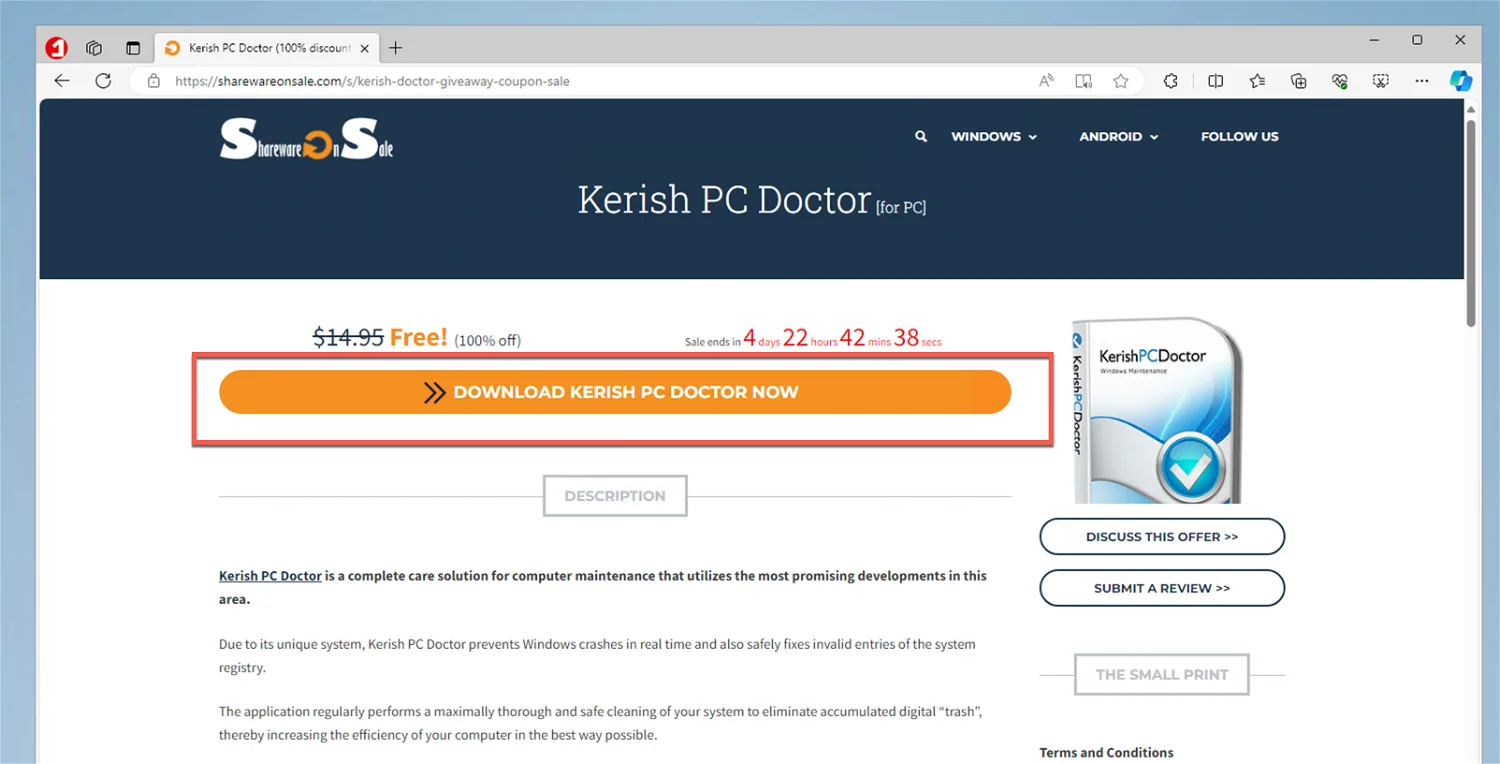The image size is (1500, 764).
Task: Open the Extensions menu
Action: tap(1171, 81)
